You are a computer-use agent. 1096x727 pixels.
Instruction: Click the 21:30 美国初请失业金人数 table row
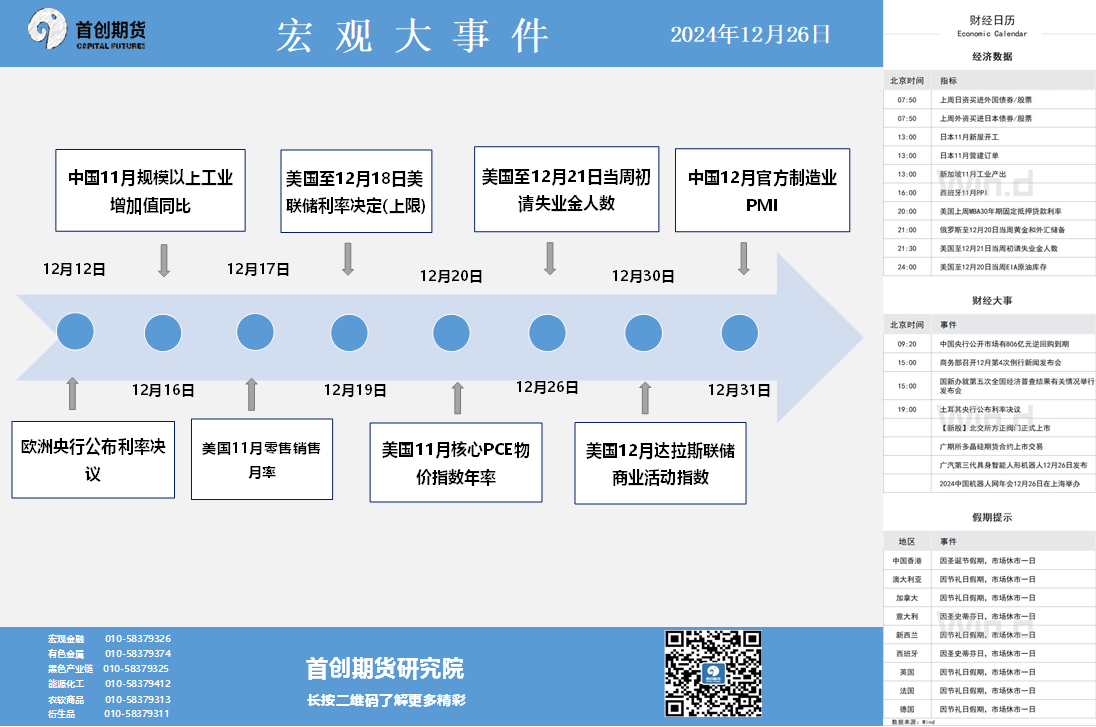click(990, 248)
